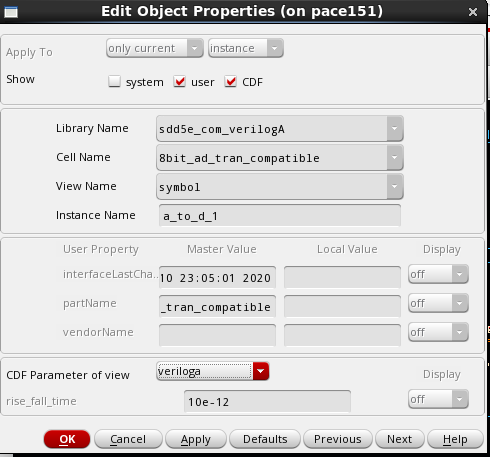Change interfaceLastChanged display dropdown

click(x=438, y=274)
